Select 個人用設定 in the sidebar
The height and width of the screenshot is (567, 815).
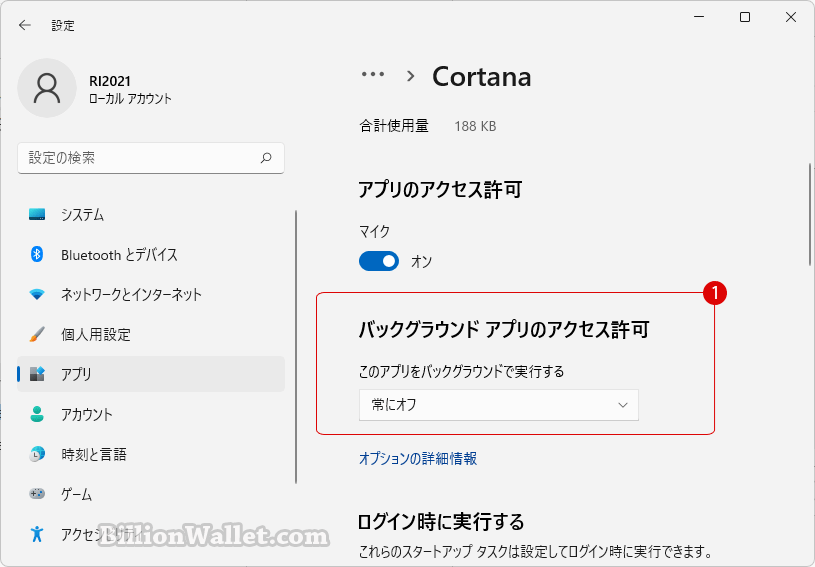point(151,334)
